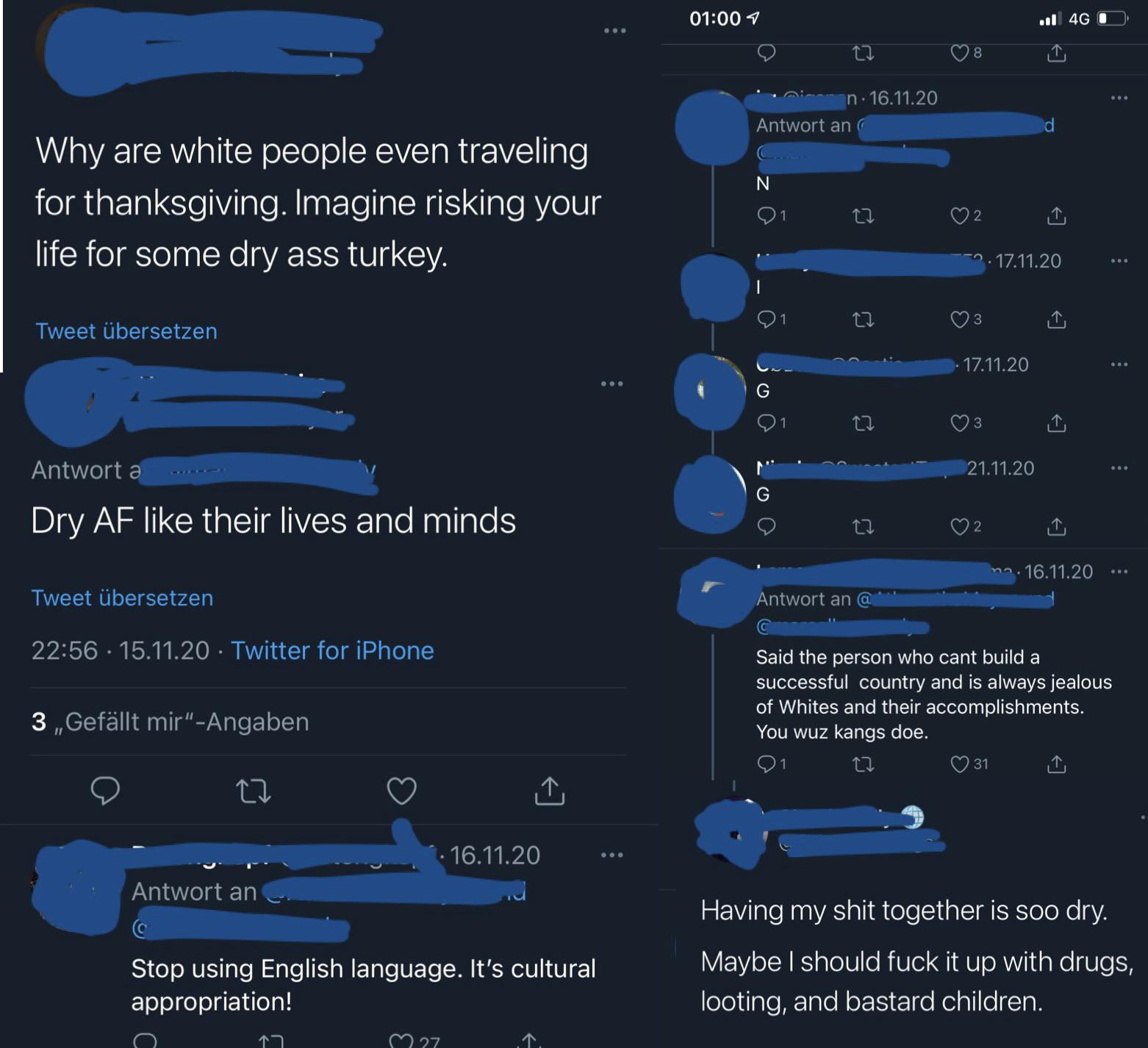The width and height of the screenshot is (1148, 1048).
Task: Open 'Twitter for iPhone' source link
Action: click(332, 650)
